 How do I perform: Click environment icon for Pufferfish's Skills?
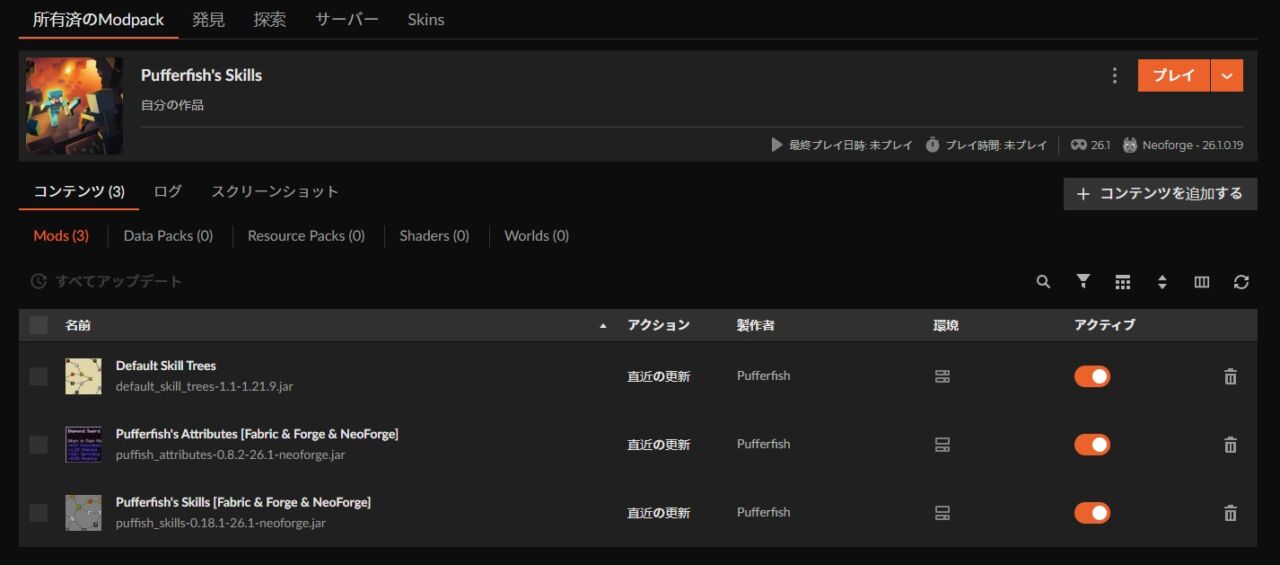tap(942, 512)
